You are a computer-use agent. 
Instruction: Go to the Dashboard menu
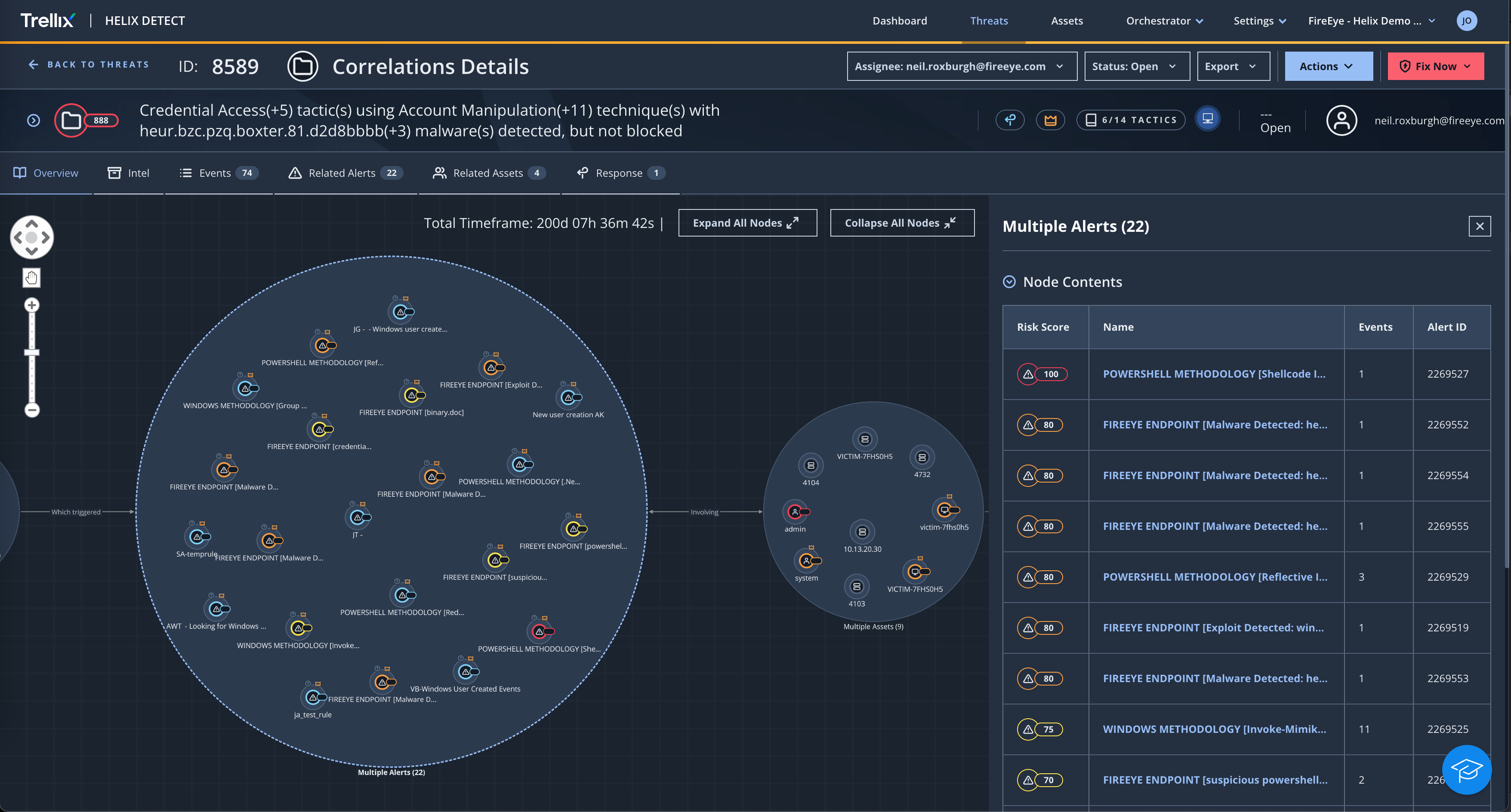900,21
